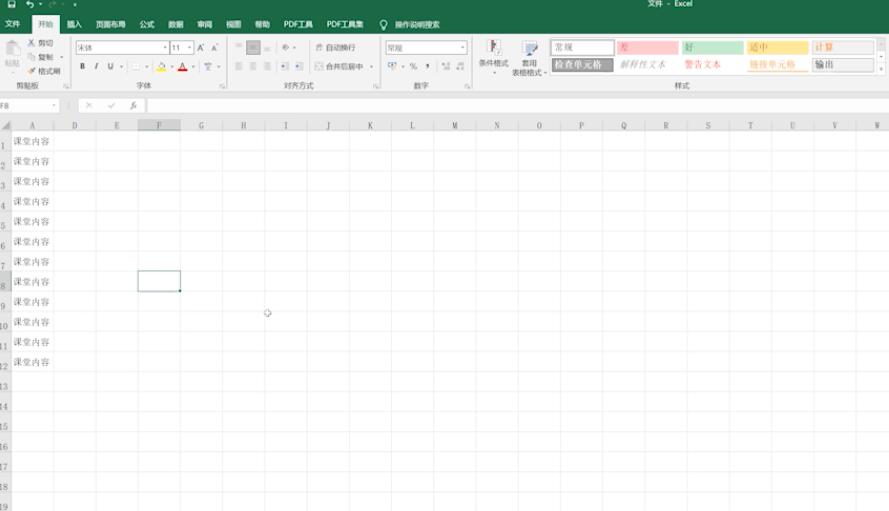
Task: Increase decimal places
Action: point(446,66)
